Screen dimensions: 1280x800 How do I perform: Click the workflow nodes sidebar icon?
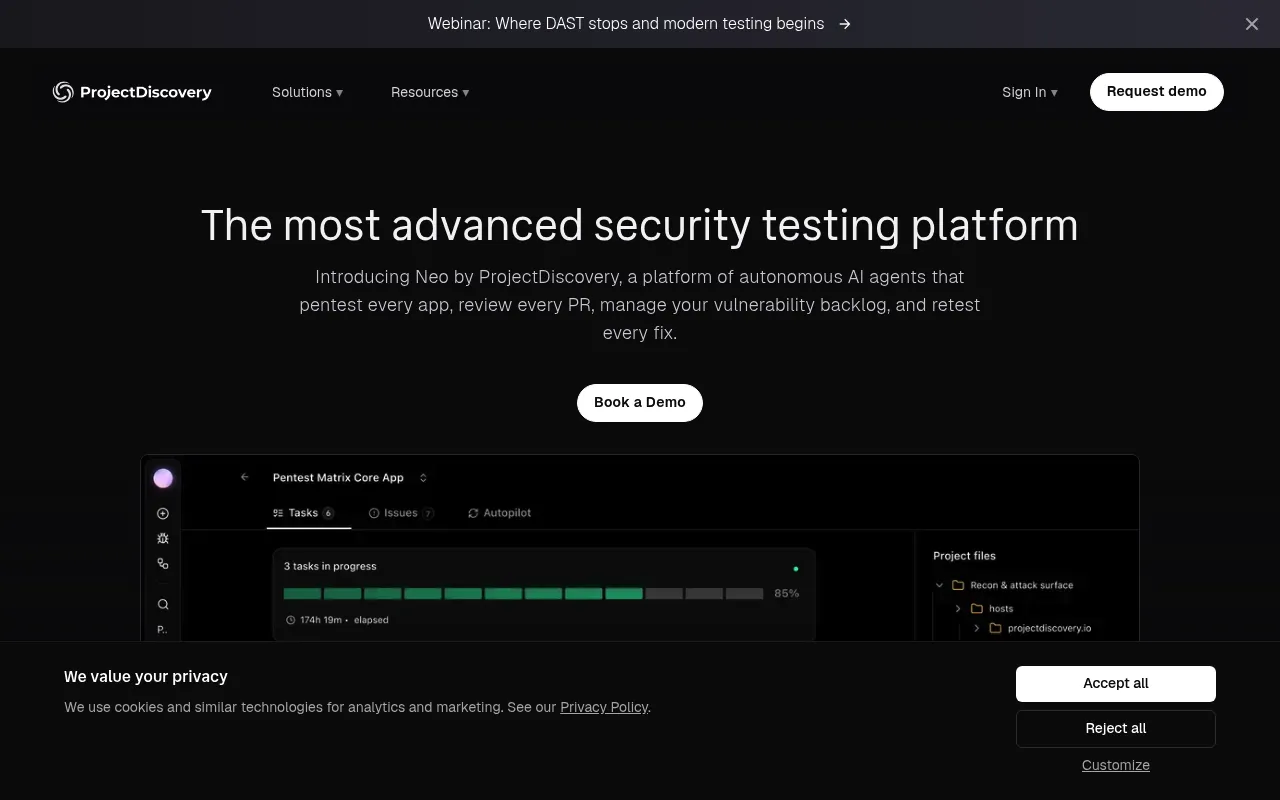pyautogui.click(x=163, y=564)
